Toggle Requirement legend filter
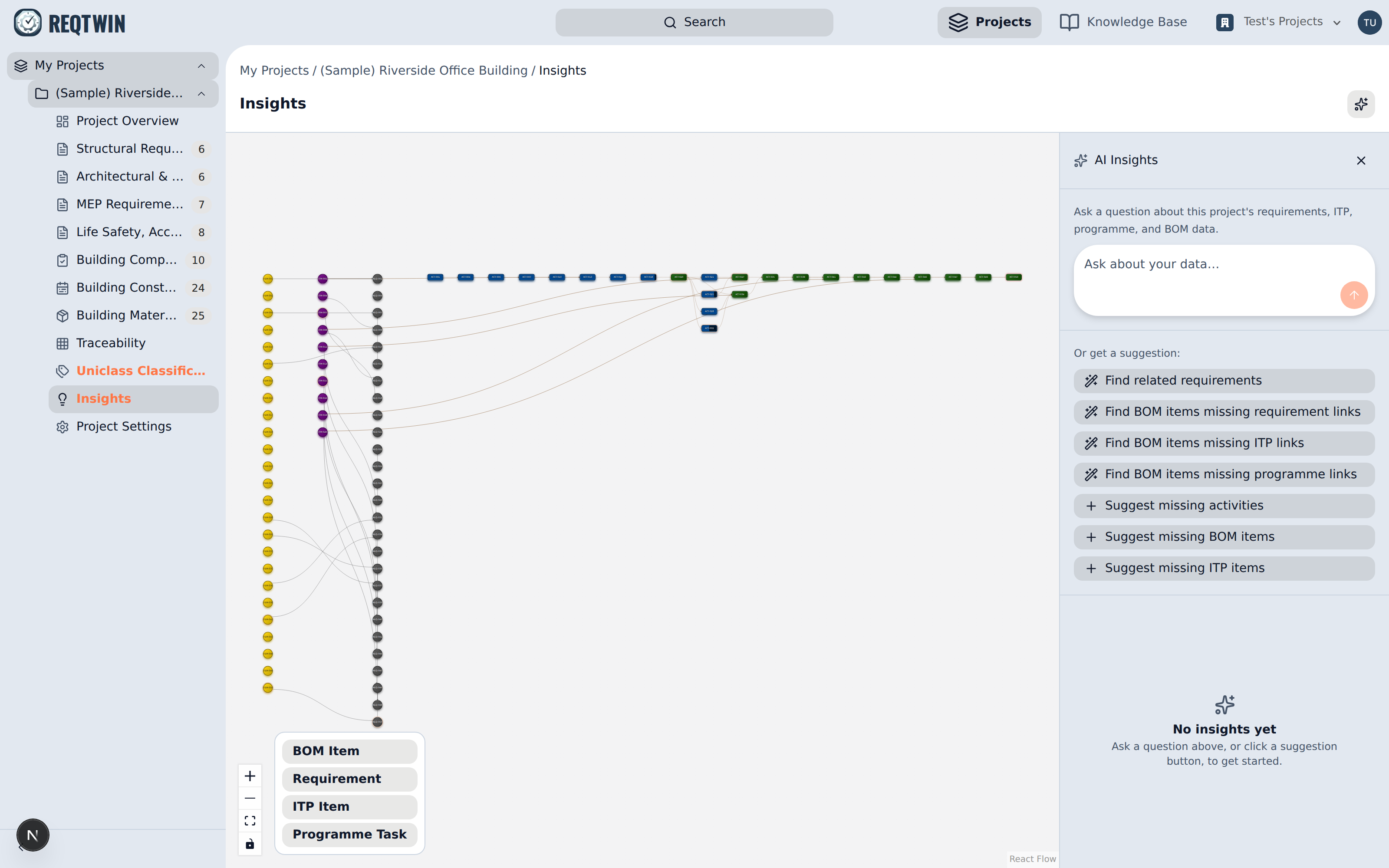 349,779
